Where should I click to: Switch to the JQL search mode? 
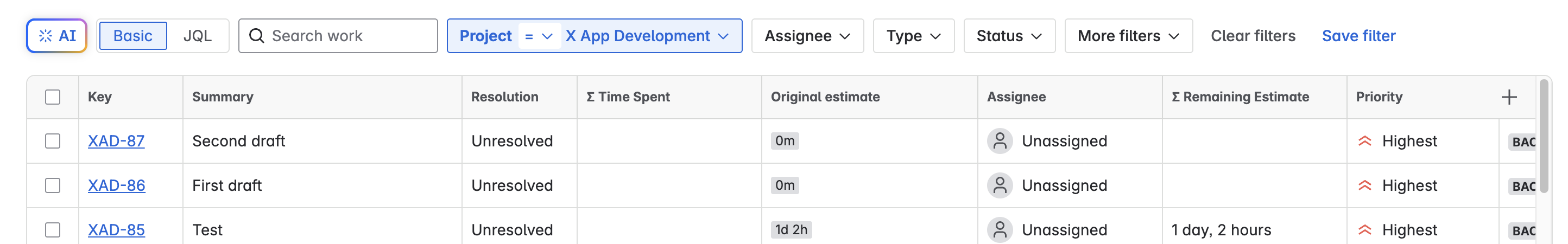click(198, 36)
